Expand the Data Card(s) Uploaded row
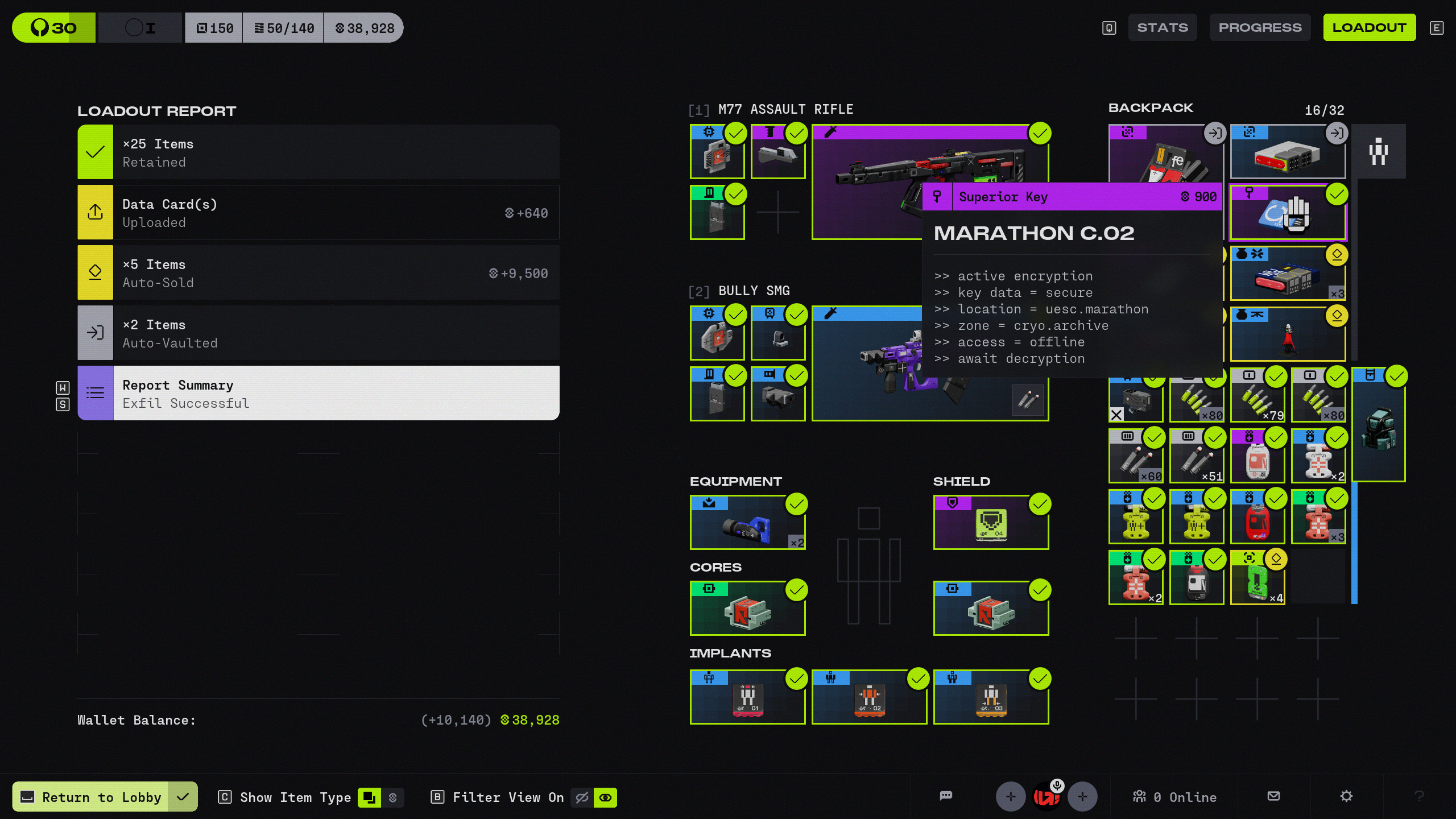 (318, 213)
